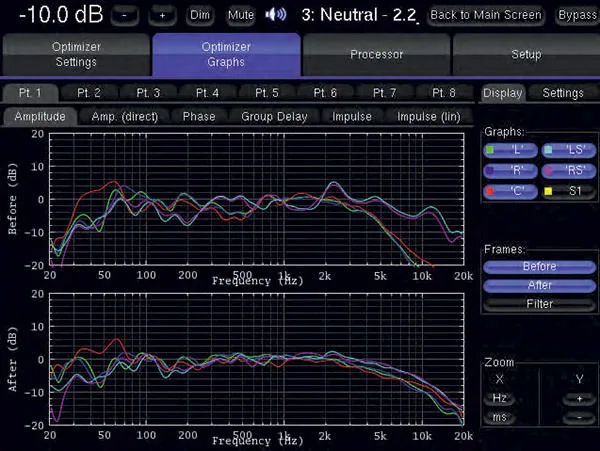
Task: Toggle the 'L' channel graph
Action: point(510,150)
